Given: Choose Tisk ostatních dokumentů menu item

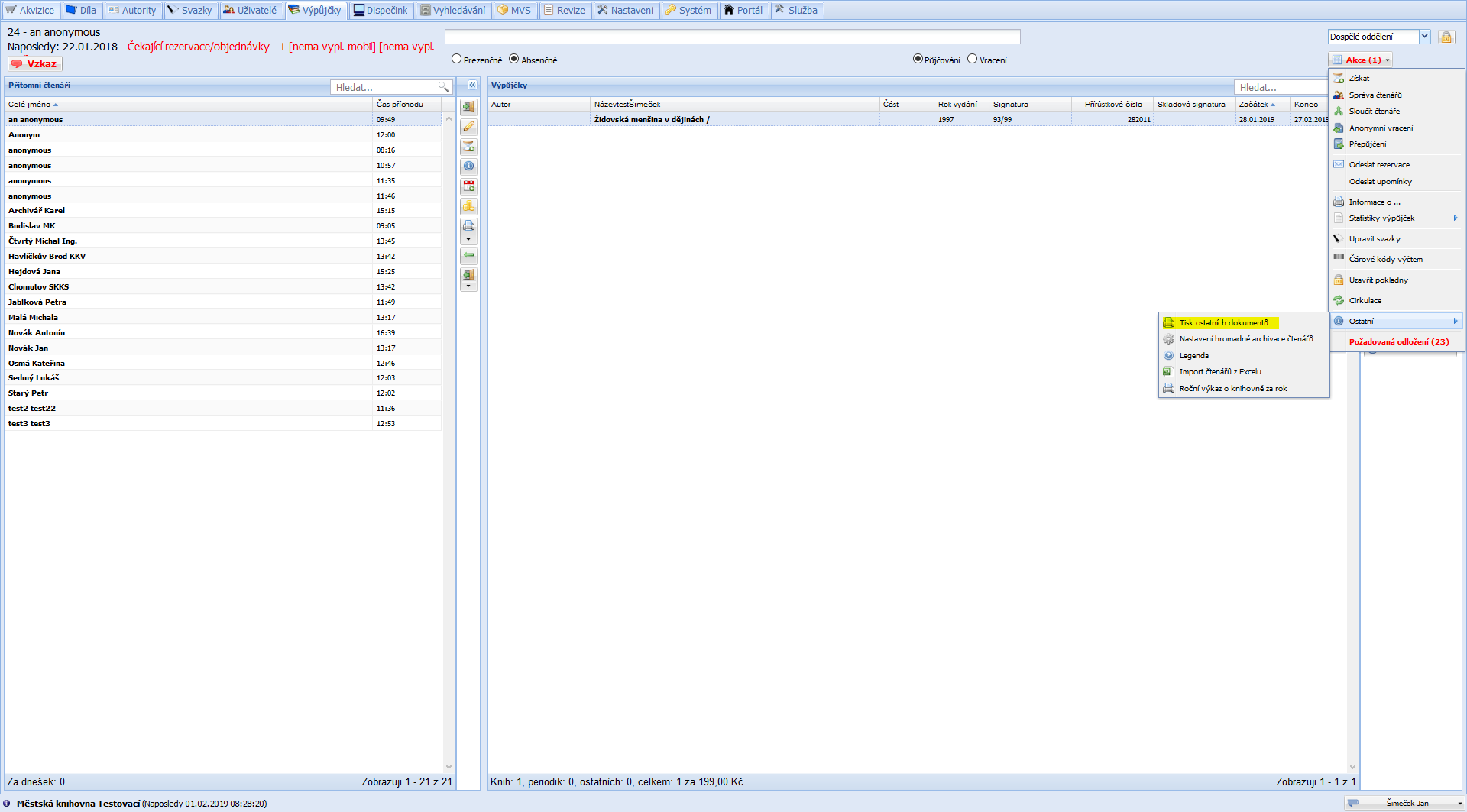Looking at the screenshot, I should click(x=1223, y=322).
